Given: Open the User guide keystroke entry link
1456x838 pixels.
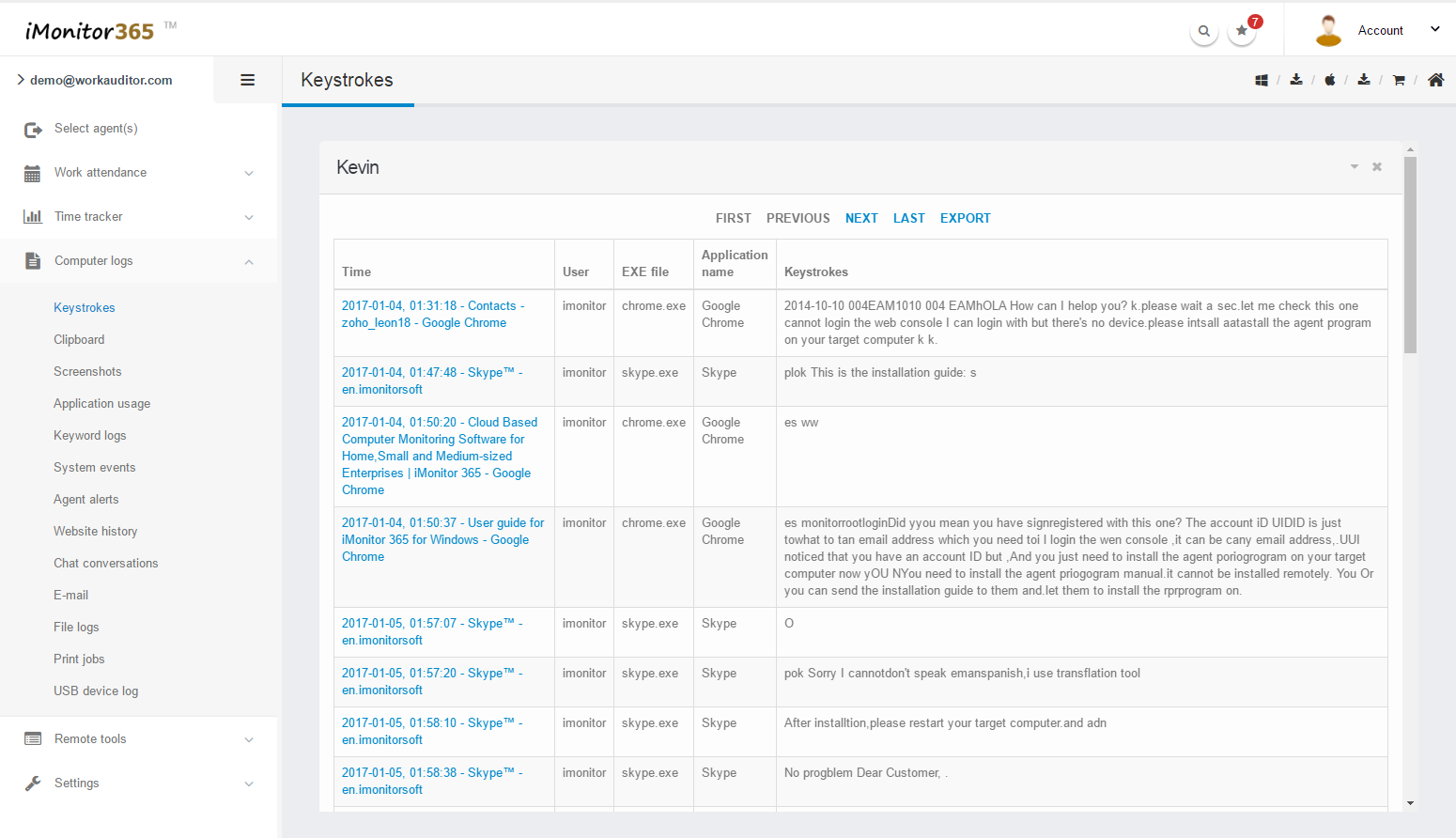Looking at the screenshot, I should [442, 540].
